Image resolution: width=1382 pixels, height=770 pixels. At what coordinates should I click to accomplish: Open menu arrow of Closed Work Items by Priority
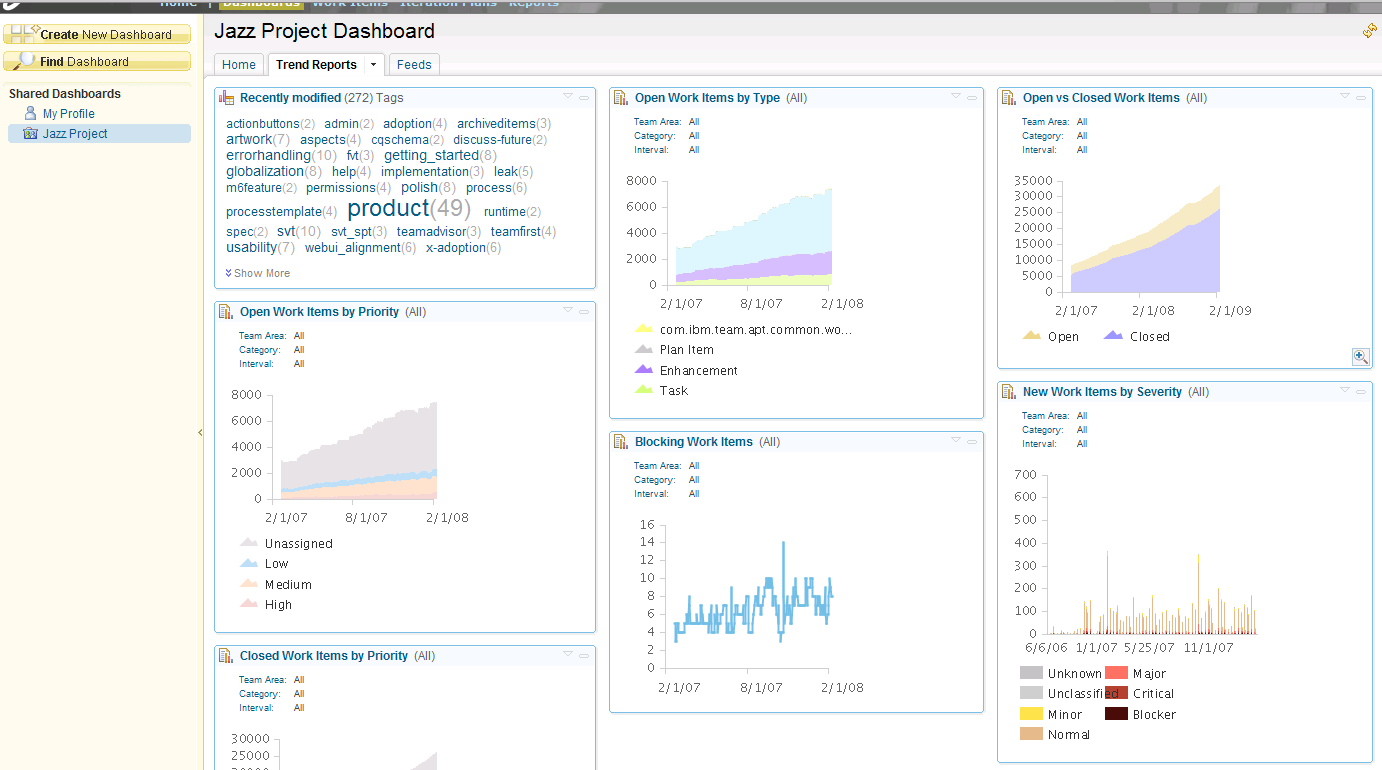568,654
